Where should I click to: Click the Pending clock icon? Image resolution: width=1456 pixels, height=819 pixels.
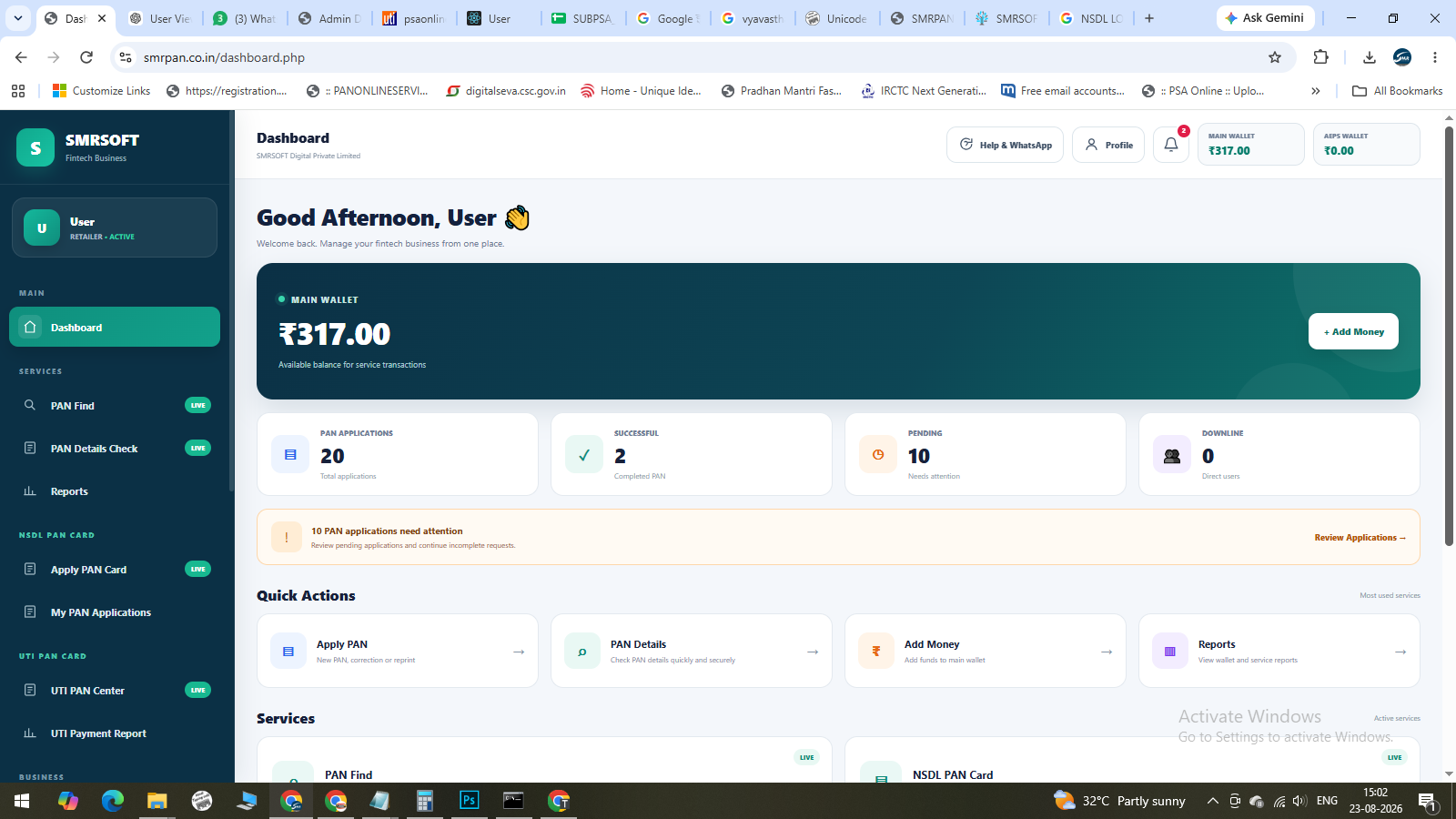[x=878, y=454]
